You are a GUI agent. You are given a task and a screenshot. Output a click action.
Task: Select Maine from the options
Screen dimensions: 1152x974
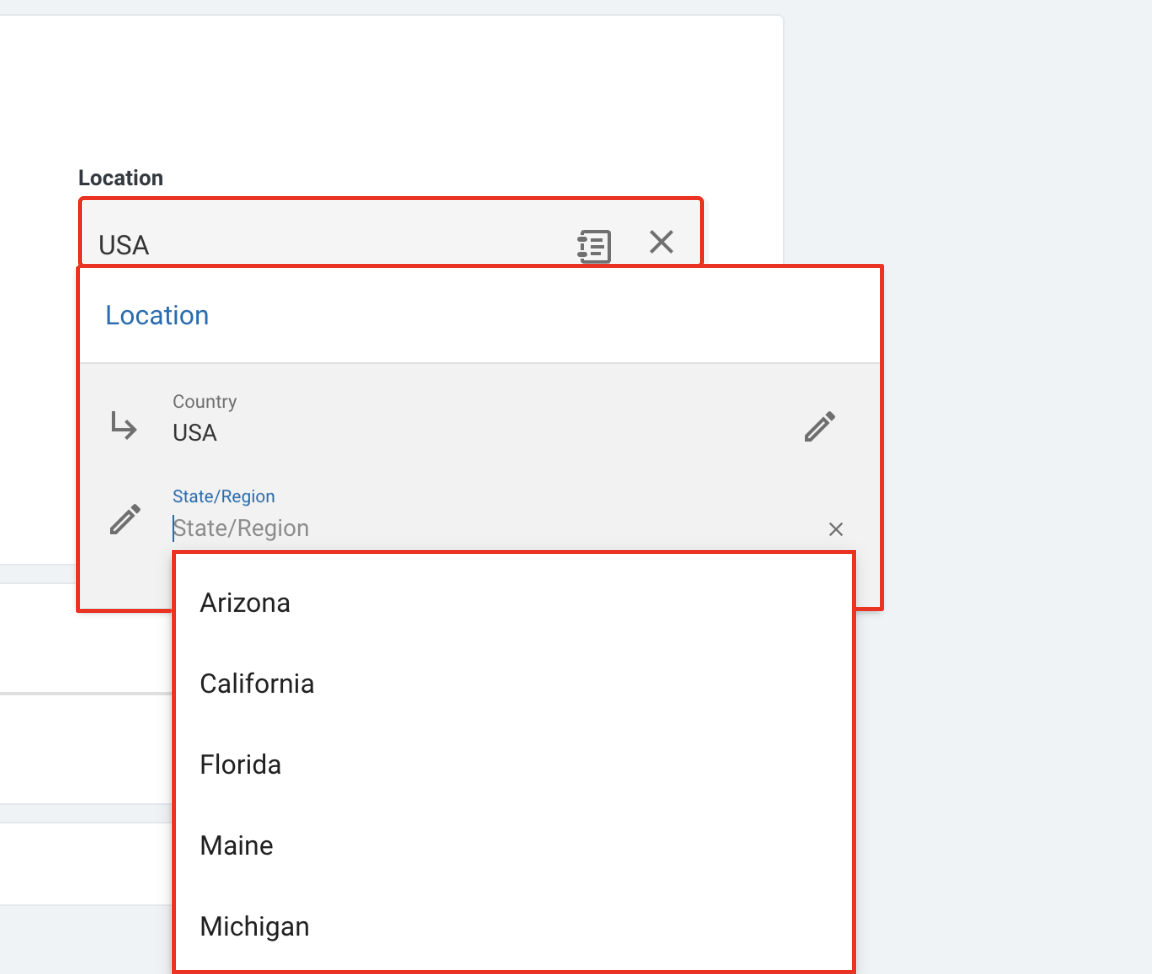tap(514, 845)
